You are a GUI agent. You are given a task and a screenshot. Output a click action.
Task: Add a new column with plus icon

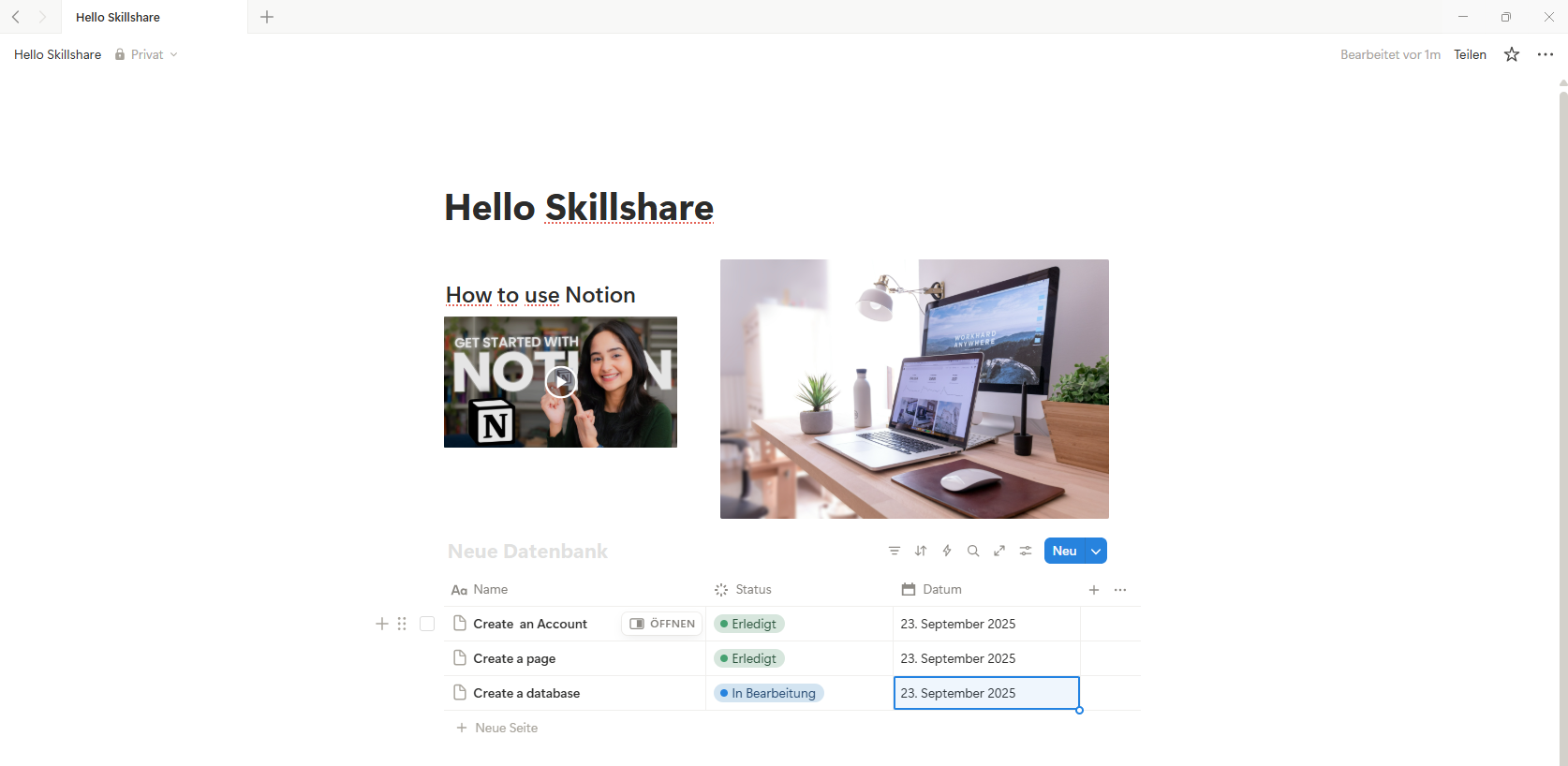click(1094, 590)
